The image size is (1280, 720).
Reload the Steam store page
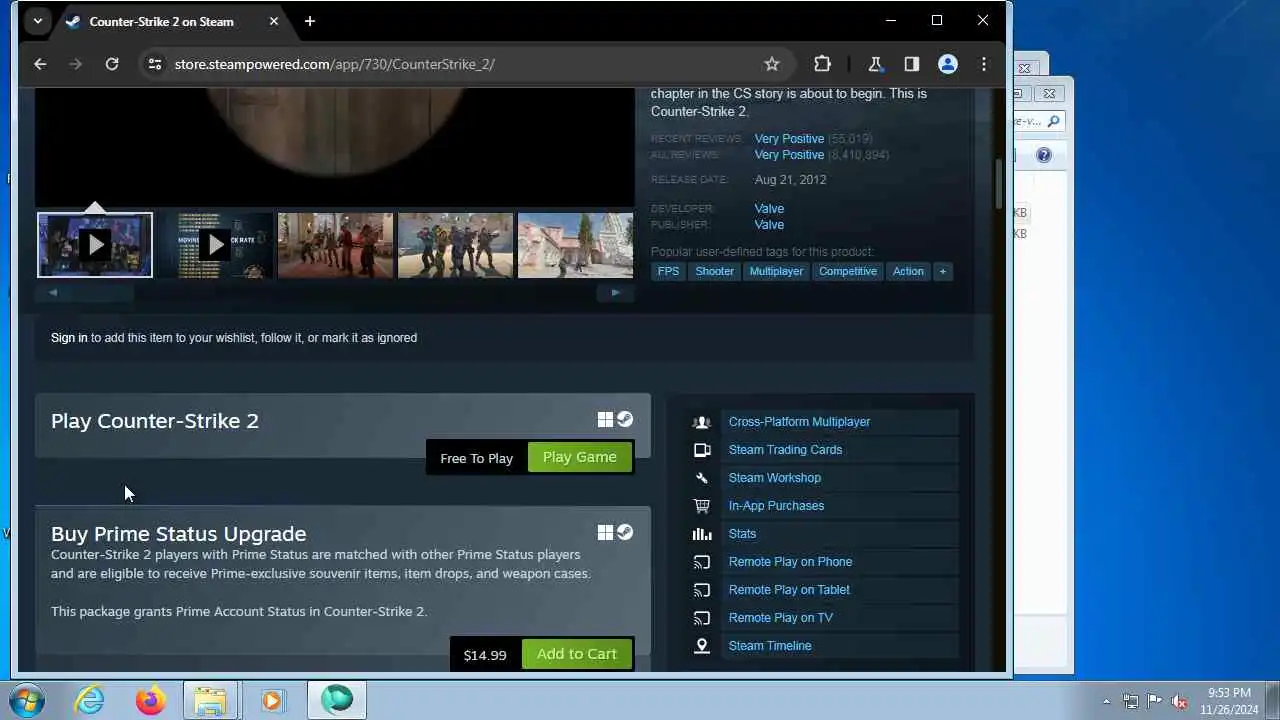[112, 64]
